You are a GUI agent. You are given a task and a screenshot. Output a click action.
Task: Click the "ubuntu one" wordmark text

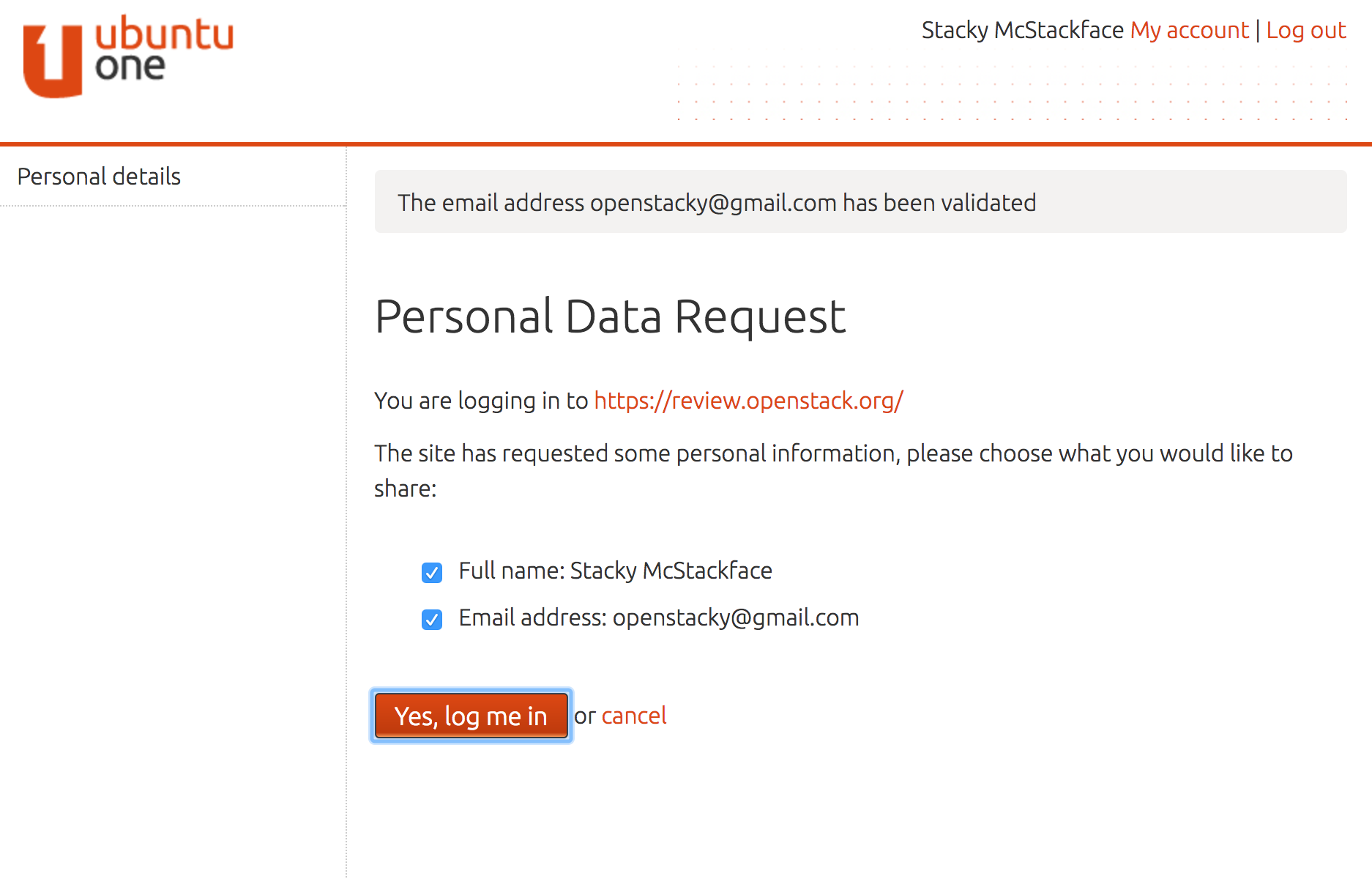click(x=164, y=50)
